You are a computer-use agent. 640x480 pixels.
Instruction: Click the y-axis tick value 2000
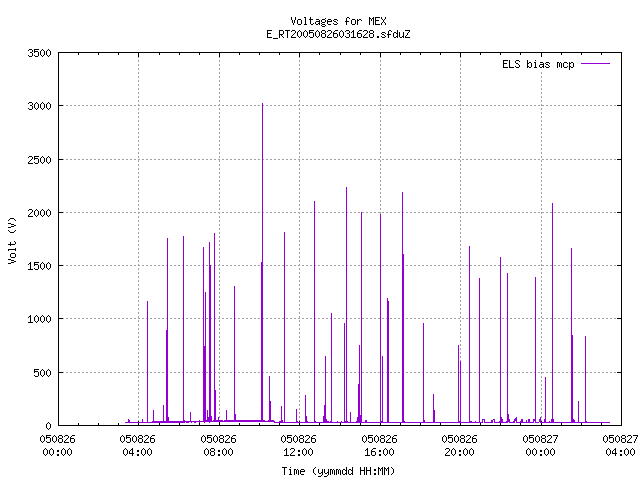pyautogui.click(x=39, y=213)
